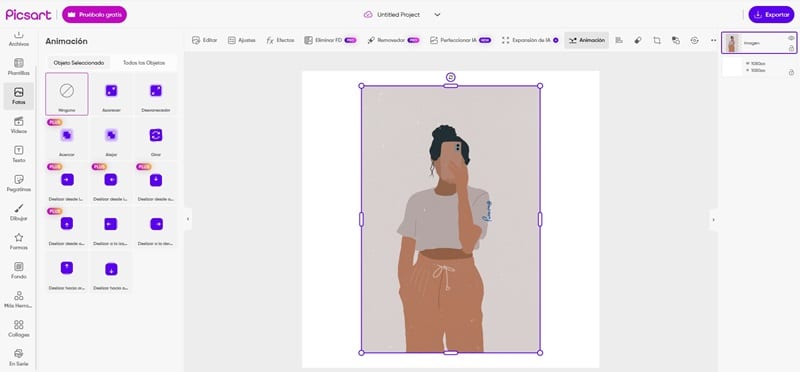Apply the Deslizar a la derecha animation
Viewport: 800px width, 372px height.
pyautogui.click(x=156, y=228)
